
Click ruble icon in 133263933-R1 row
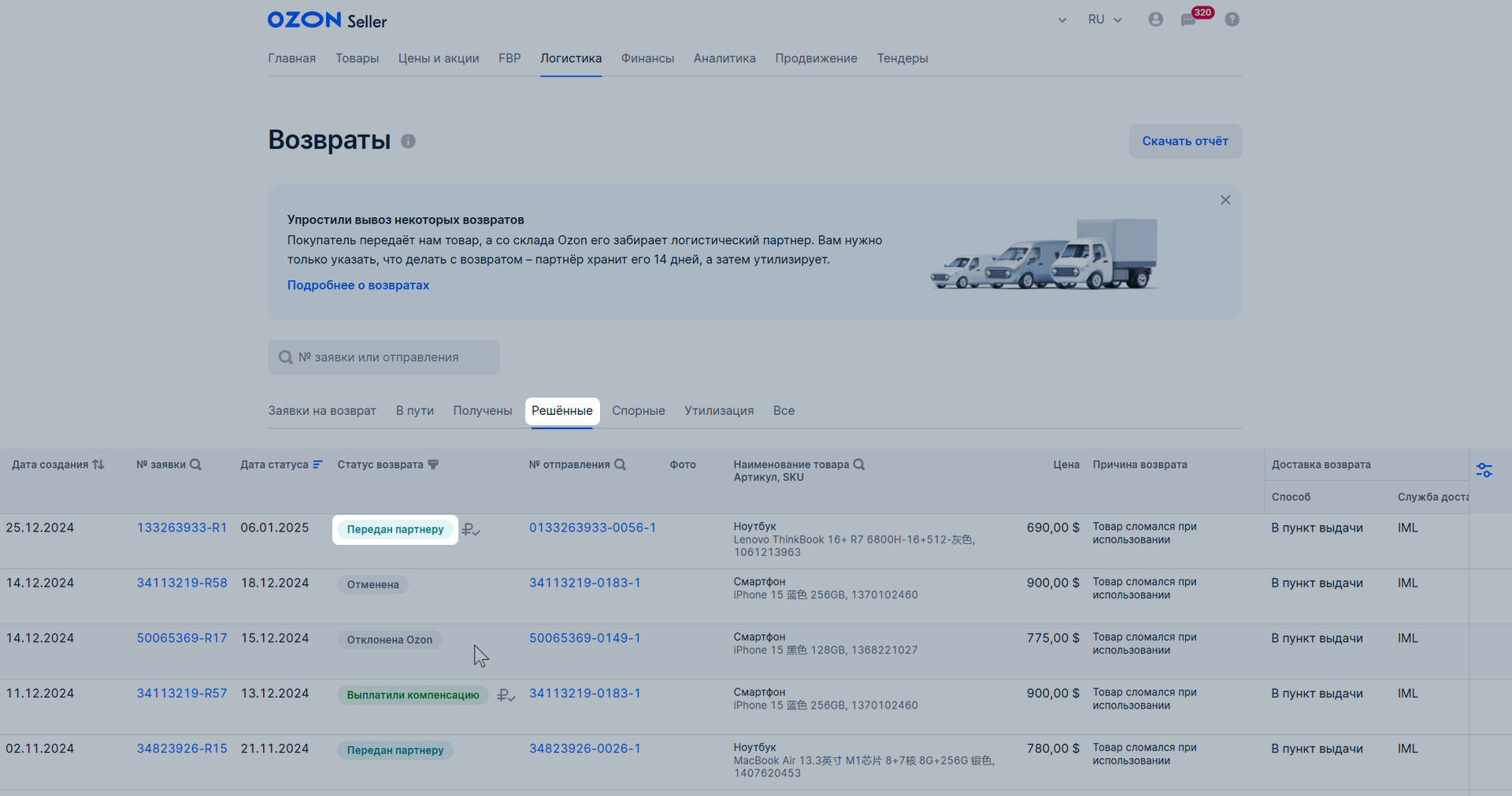point(471,530)
